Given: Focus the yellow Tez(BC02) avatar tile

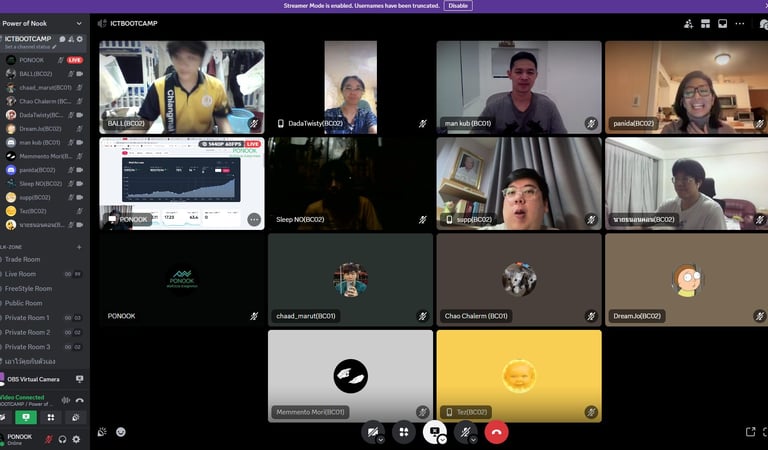Looking at the screenshot, I should (x=519, y=376).
